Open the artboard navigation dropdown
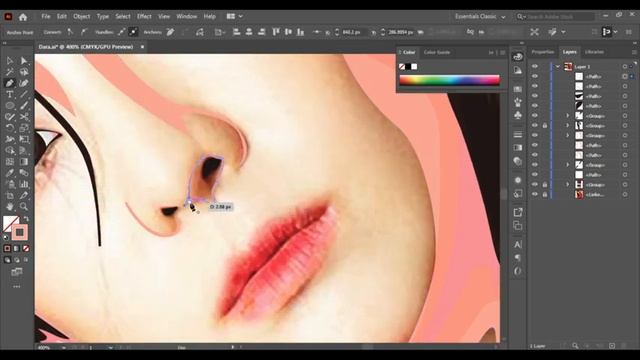 tap(111, 347)
